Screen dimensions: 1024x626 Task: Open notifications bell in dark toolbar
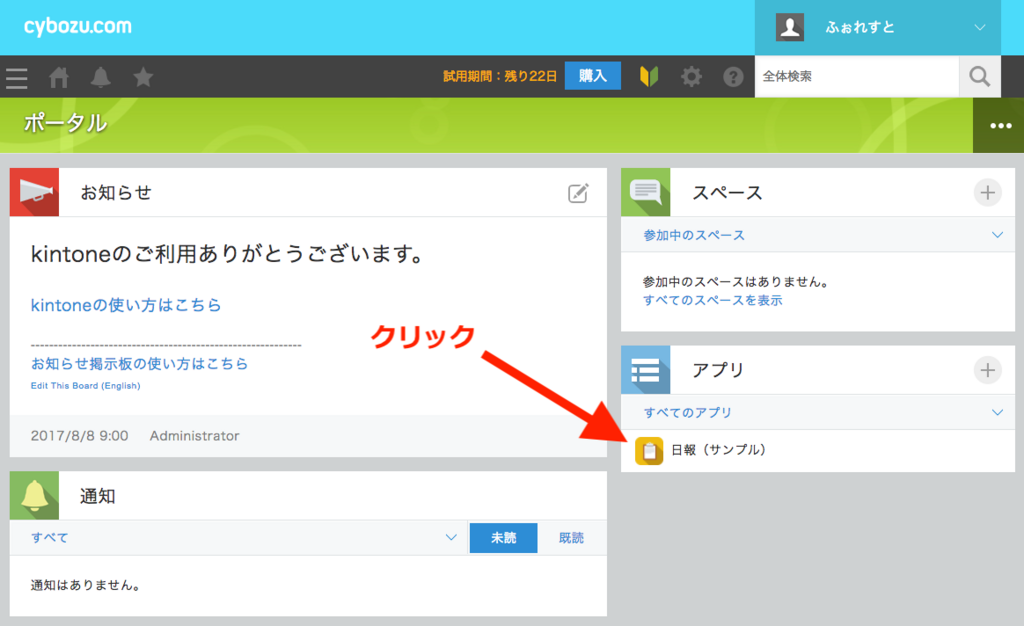coord(101,77)
